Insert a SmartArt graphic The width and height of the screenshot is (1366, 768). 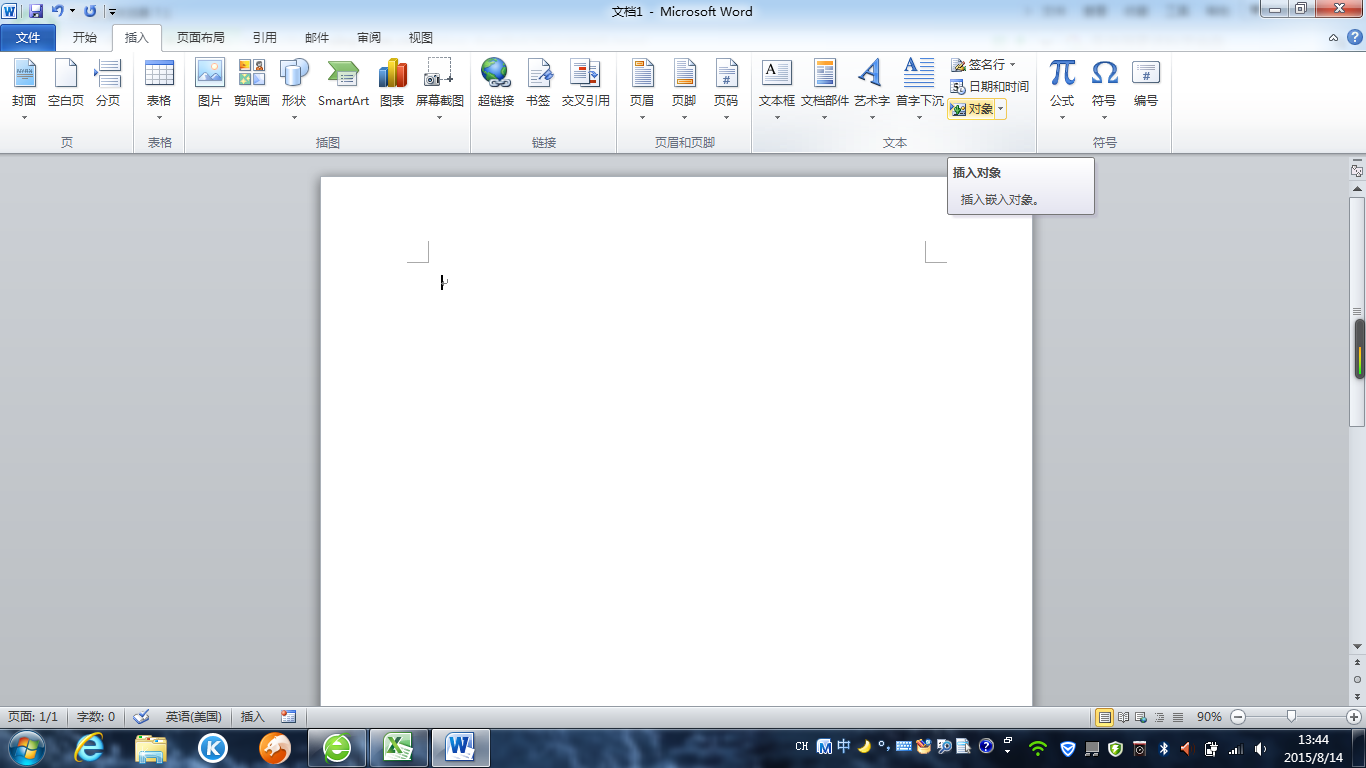[x=343, y=83]
